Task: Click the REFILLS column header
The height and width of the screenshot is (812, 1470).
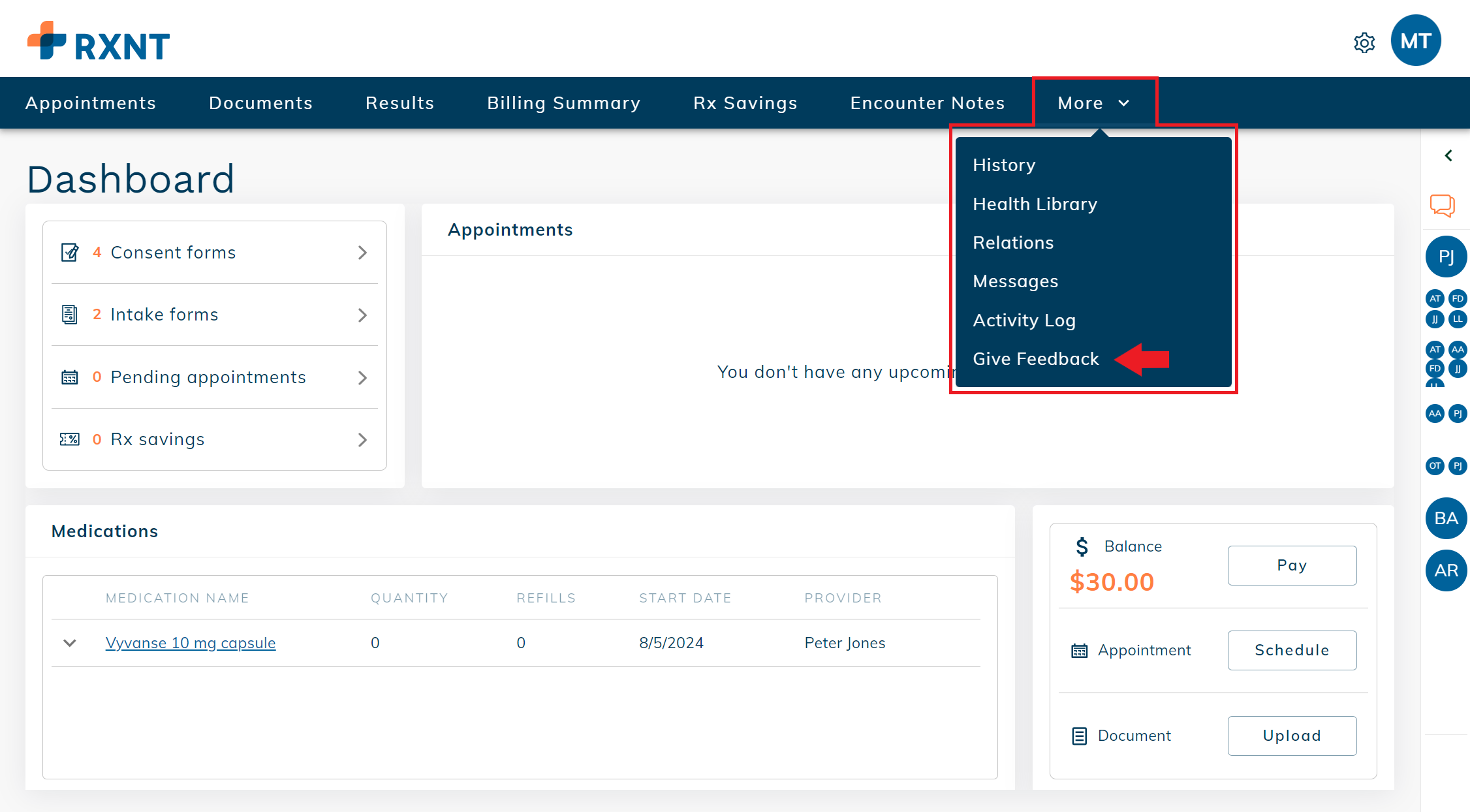Action: click(x=546, y=598)
